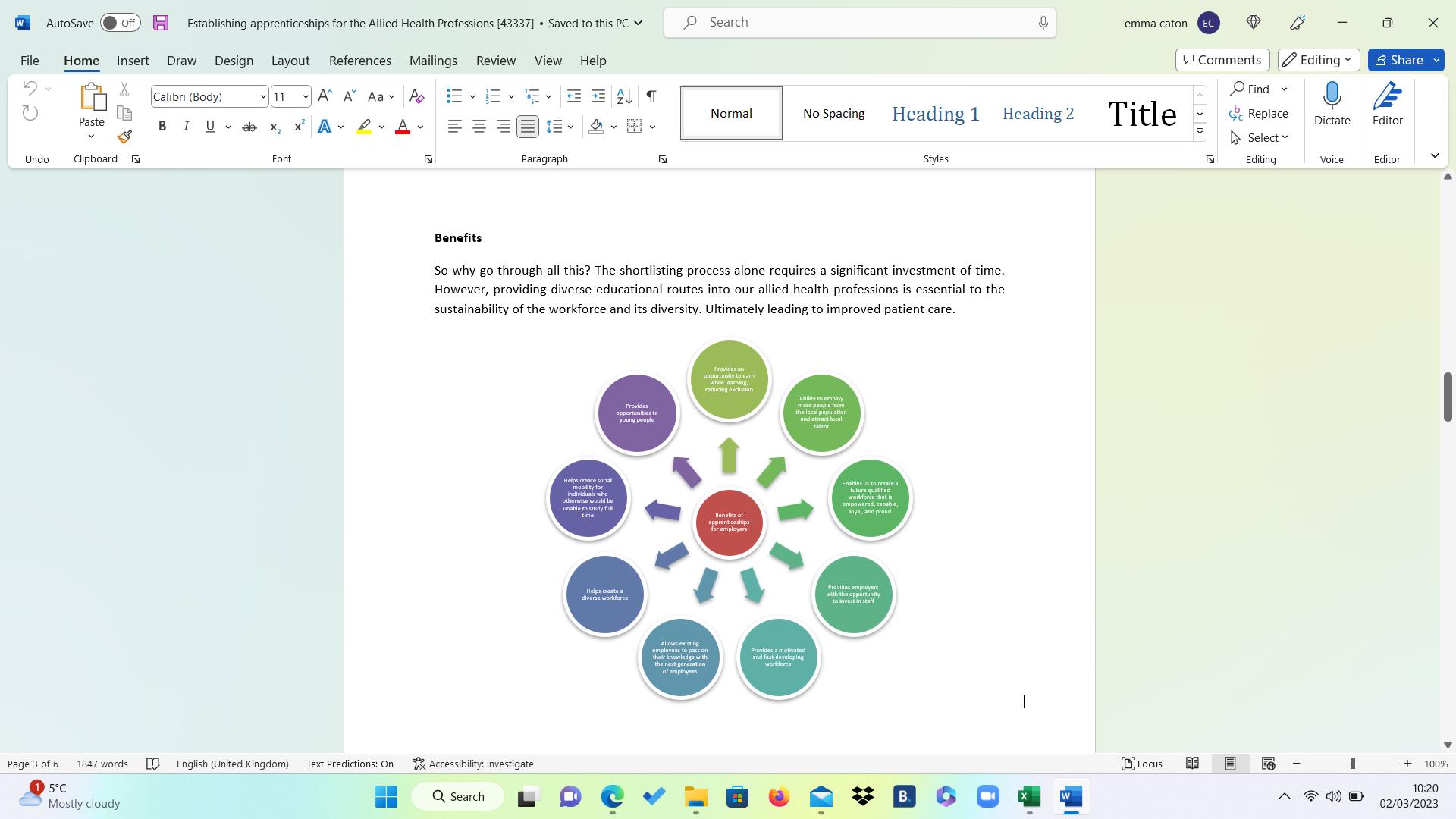Increase indent of the paragraph
This screenshot has height=819, width=1456.
pyautogui.click(x=598, y=96)
